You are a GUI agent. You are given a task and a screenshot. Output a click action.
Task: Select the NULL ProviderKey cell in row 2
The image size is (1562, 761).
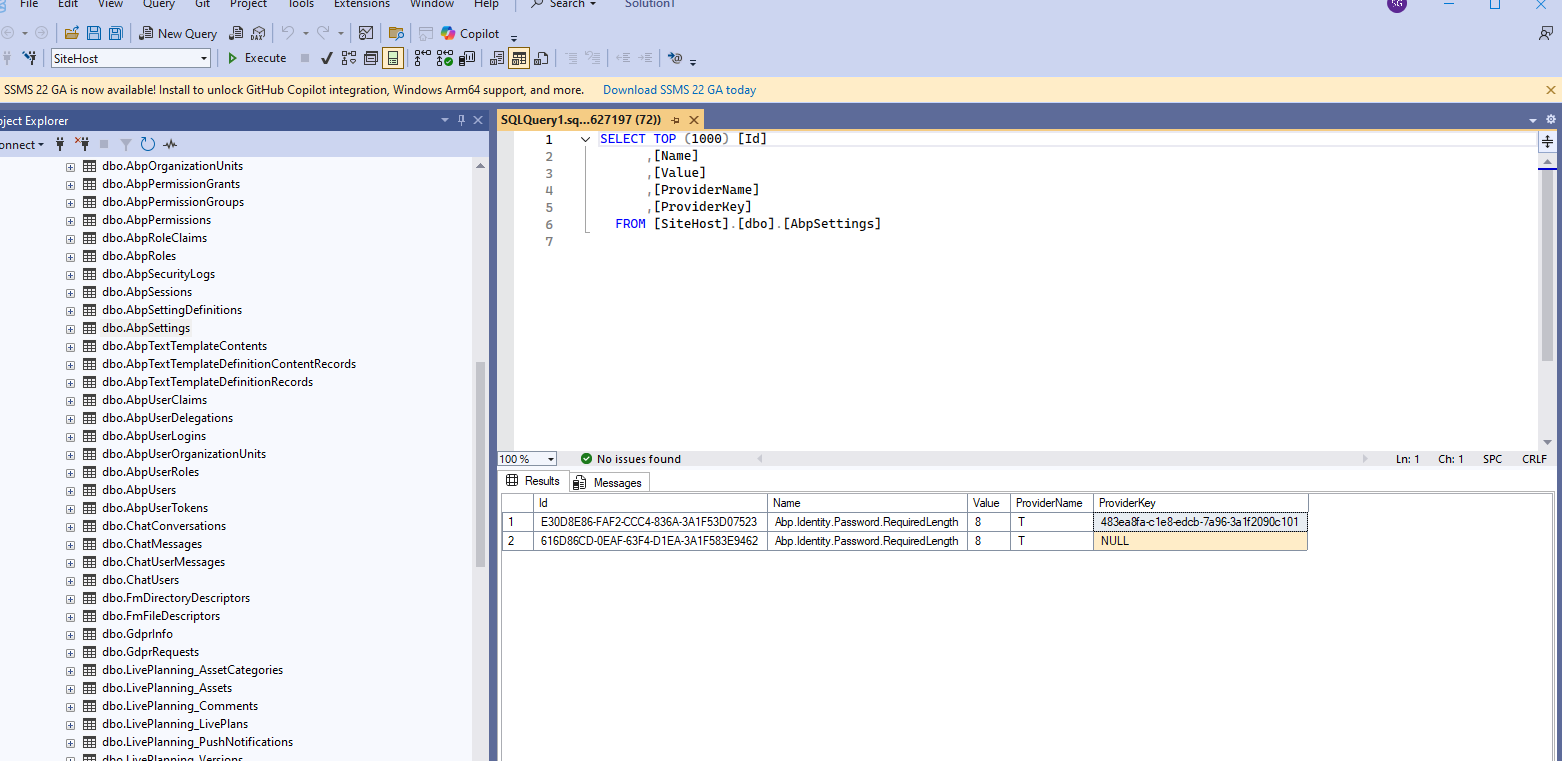1199,541
